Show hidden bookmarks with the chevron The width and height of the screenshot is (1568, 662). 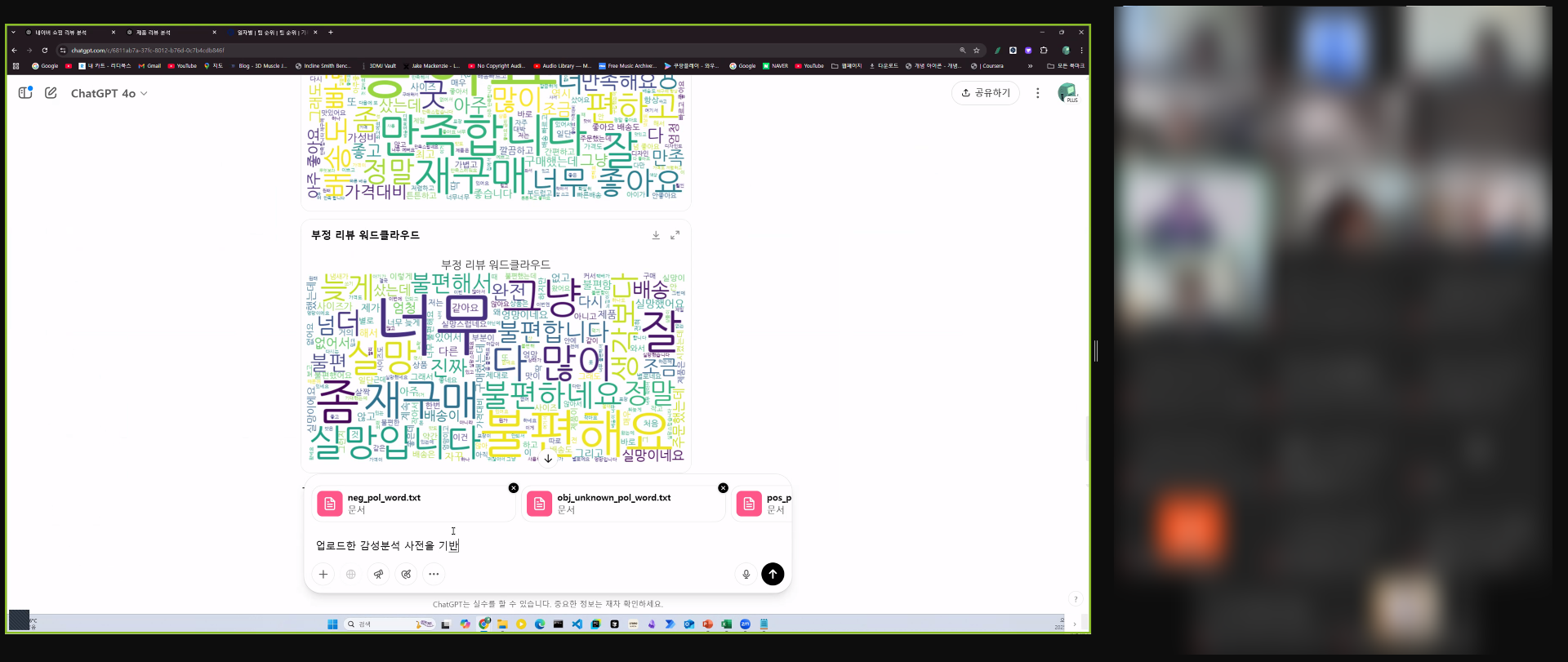pyautogui.click(x=1030, y=66)
